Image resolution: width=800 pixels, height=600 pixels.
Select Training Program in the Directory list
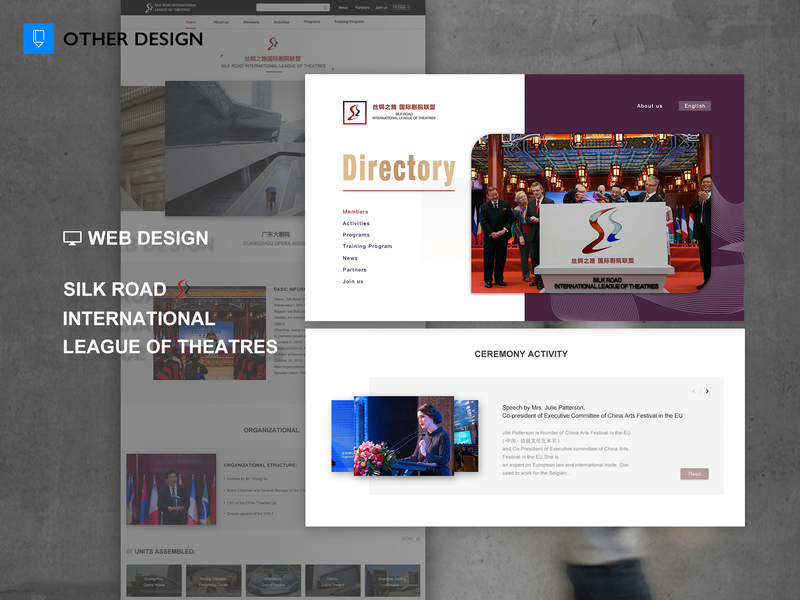[367, 246]
